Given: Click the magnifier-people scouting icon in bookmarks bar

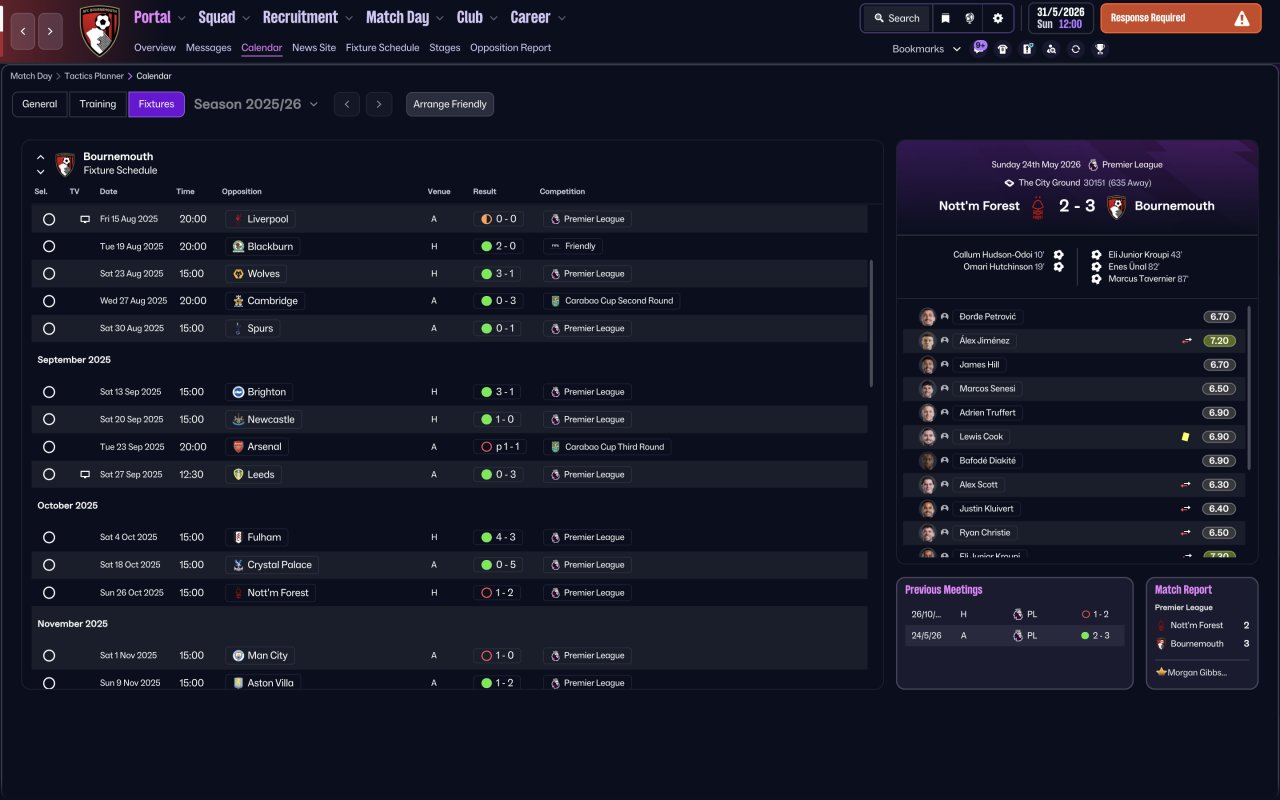Looking at the screenshot, I should [1051, 48].
